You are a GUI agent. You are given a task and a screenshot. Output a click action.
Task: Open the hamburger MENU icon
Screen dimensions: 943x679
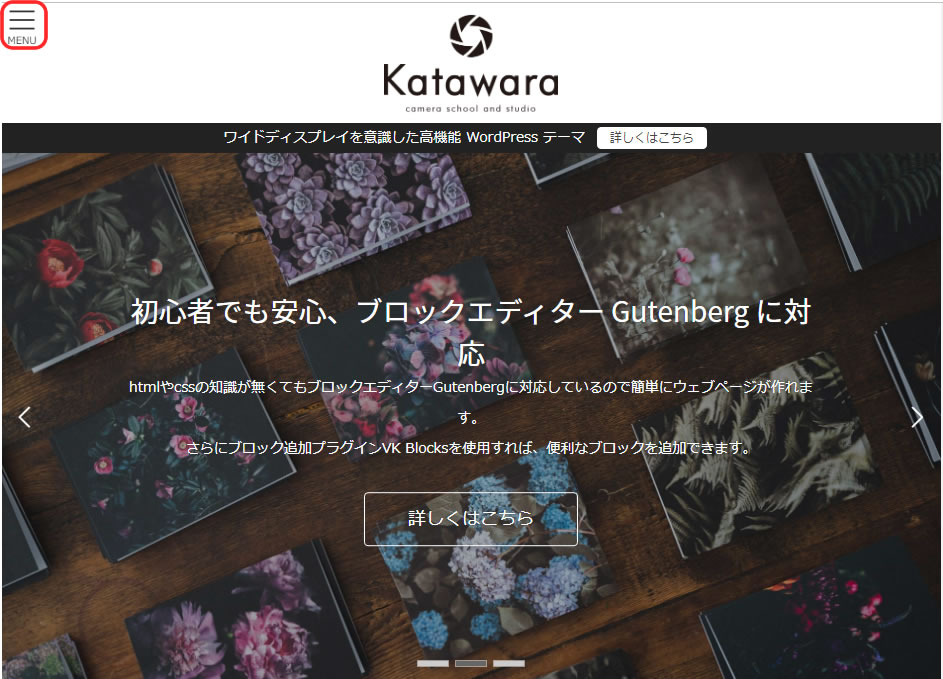(22, 25)
